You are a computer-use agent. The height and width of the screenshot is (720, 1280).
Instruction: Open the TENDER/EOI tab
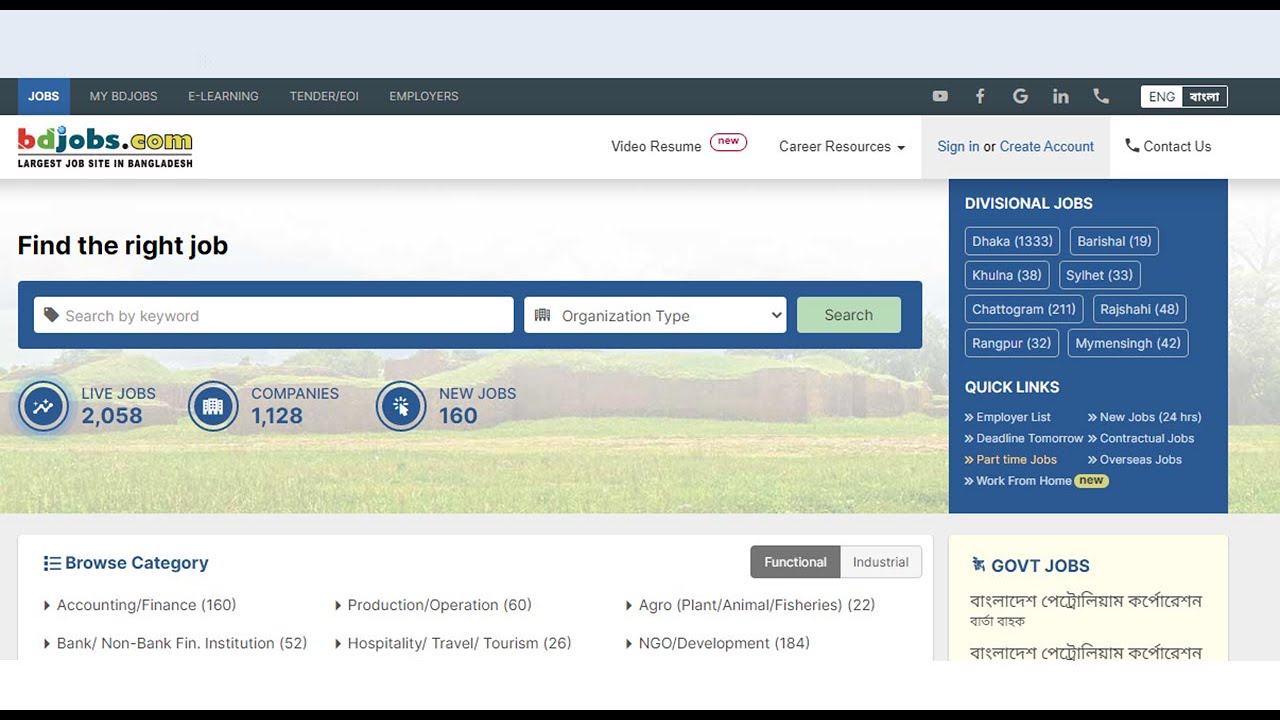point(324,96)
